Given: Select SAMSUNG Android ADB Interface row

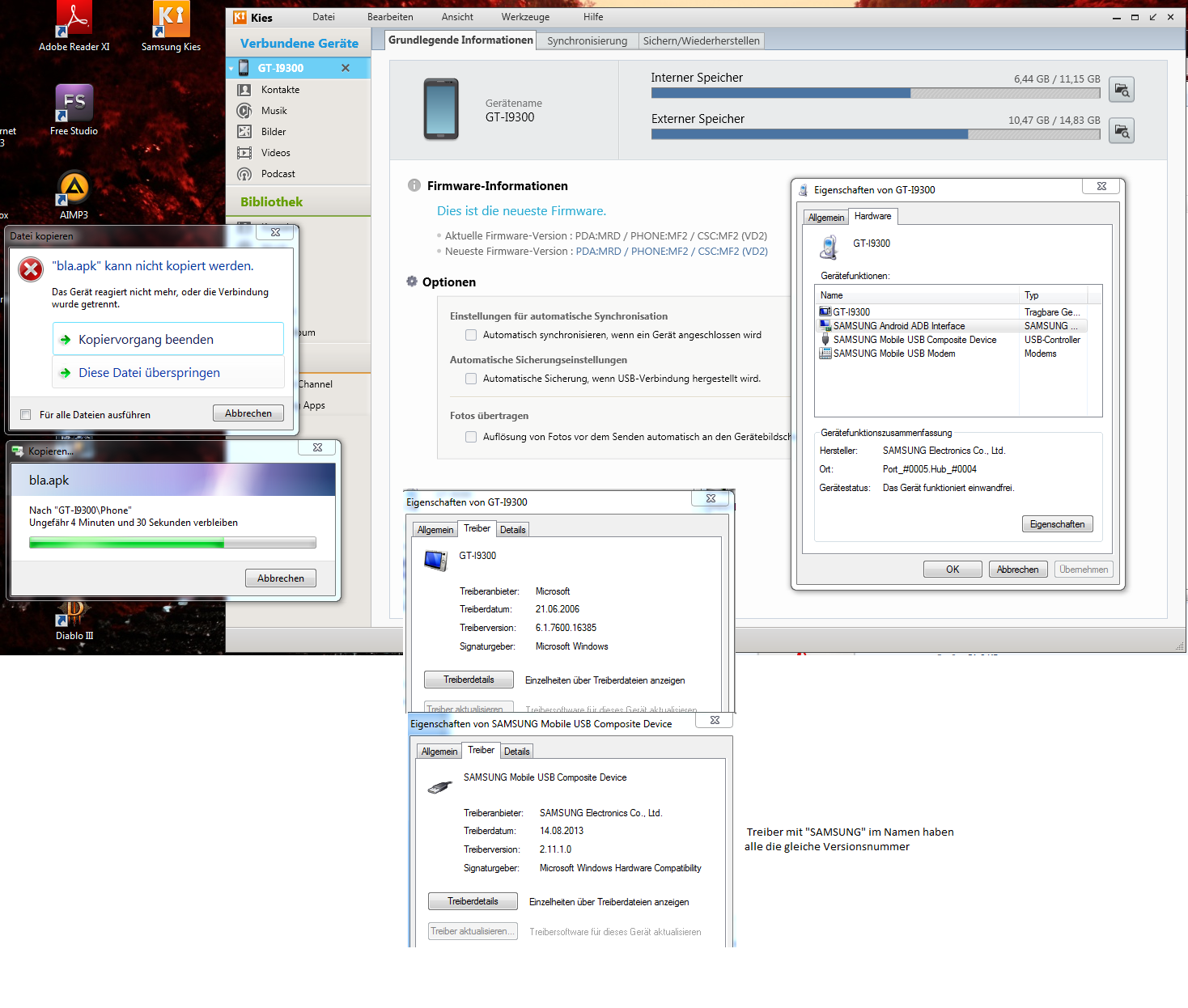Looking at the screenshot, I should (952, 326).
